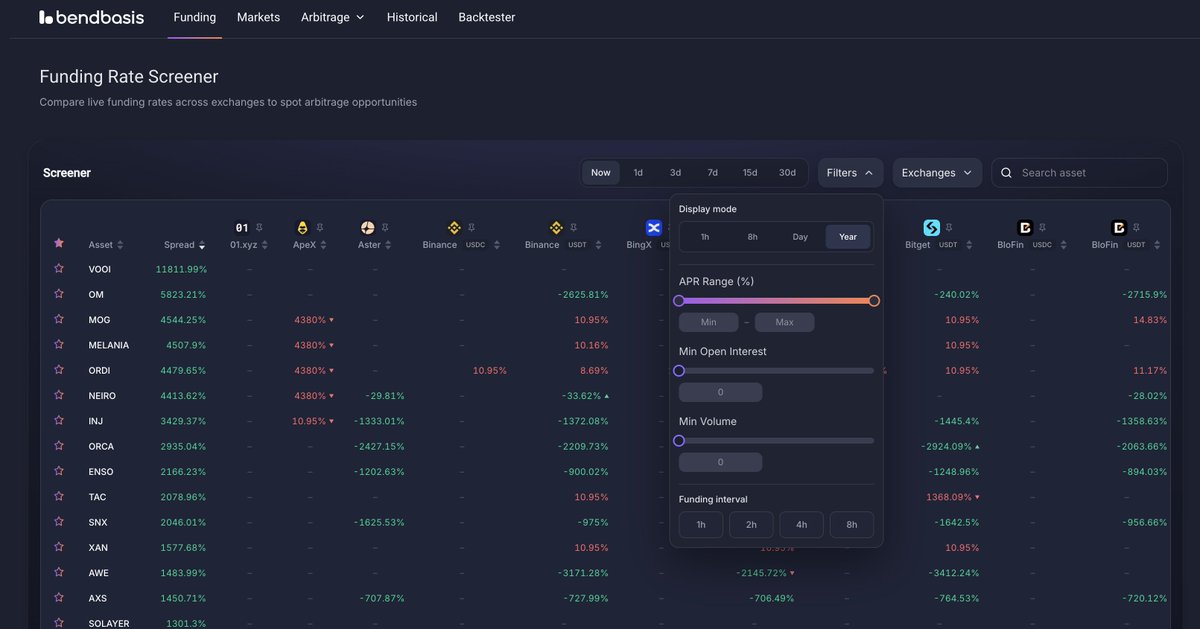Sort table by Spread column arrows
Image resolution: width=1200 pixels, height=629 pixels.
pyautogui.click(x=202, y=245)
